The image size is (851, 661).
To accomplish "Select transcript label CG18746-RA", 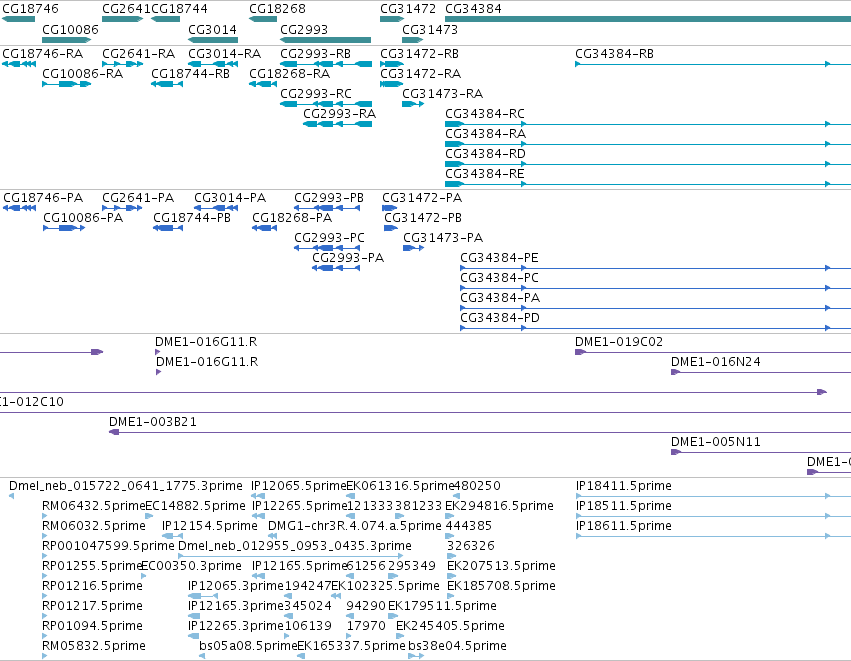I will [42, 54].
